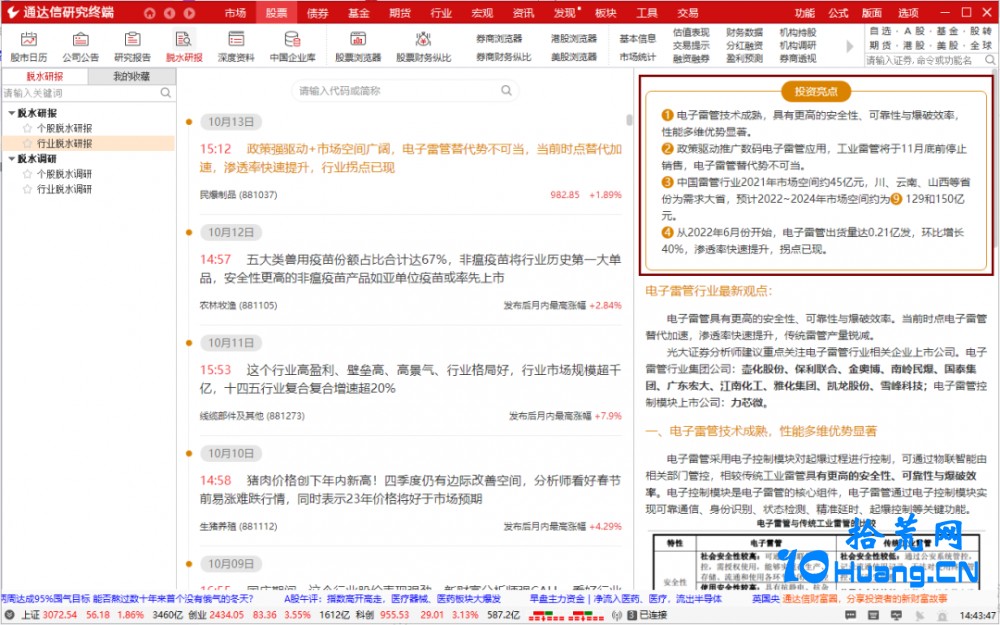Open the 债券 menu
This screenshot has width=1000, height=625.
(317, 13)
